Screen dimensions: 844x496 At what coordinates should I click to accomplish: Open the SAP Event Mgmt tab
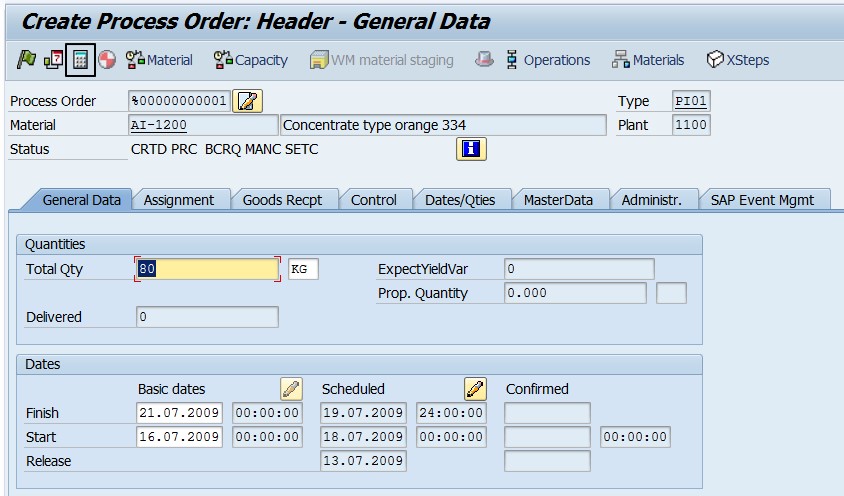(x=762, y=200)
